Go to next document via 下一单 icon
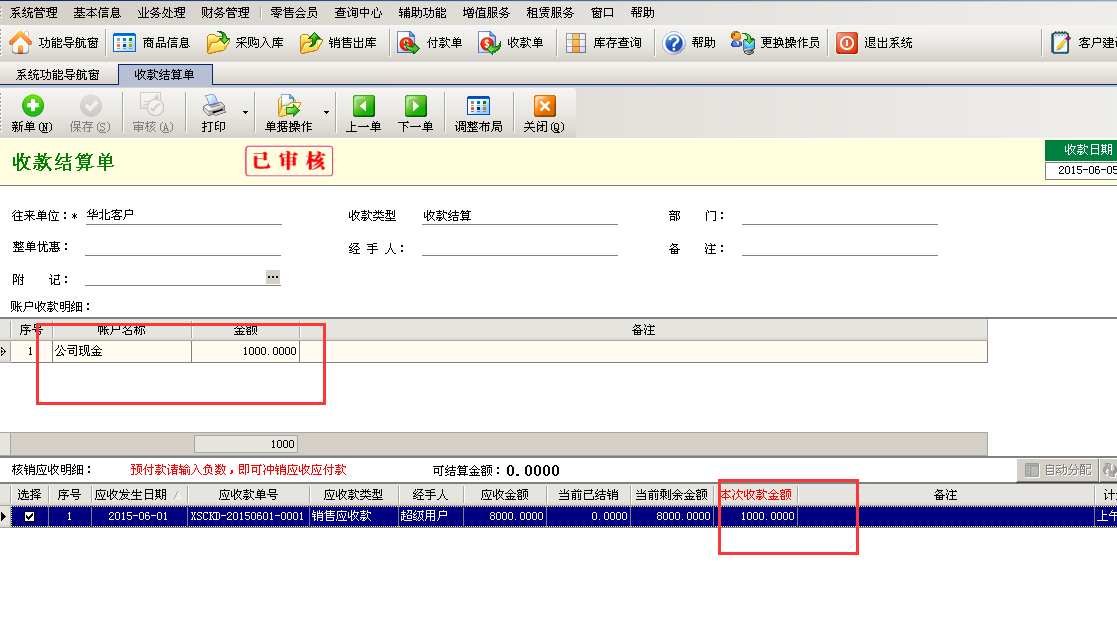The image size is (1117, 634). [x=417, y=112]
